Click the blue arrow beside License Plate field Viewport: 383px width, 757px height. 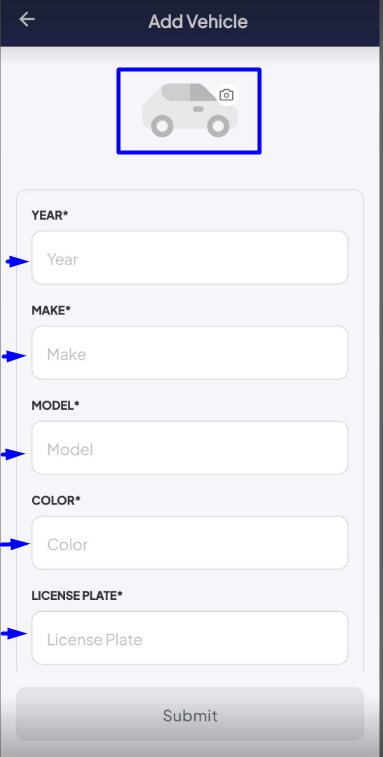click(x=14, y=634)
